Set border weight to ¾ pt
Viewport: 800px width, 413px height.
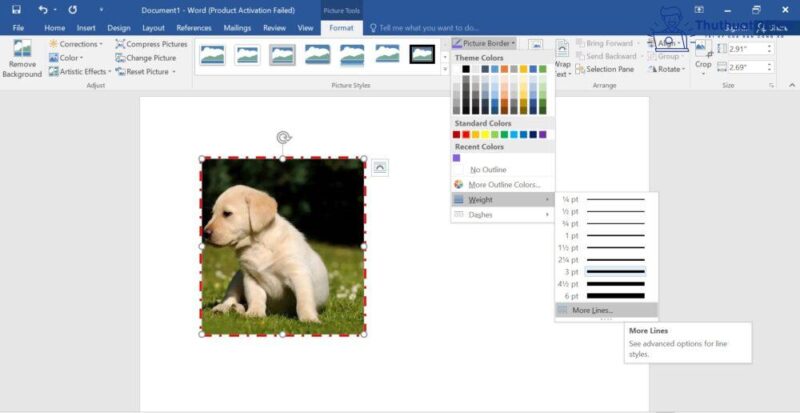[x=606, y=224]
